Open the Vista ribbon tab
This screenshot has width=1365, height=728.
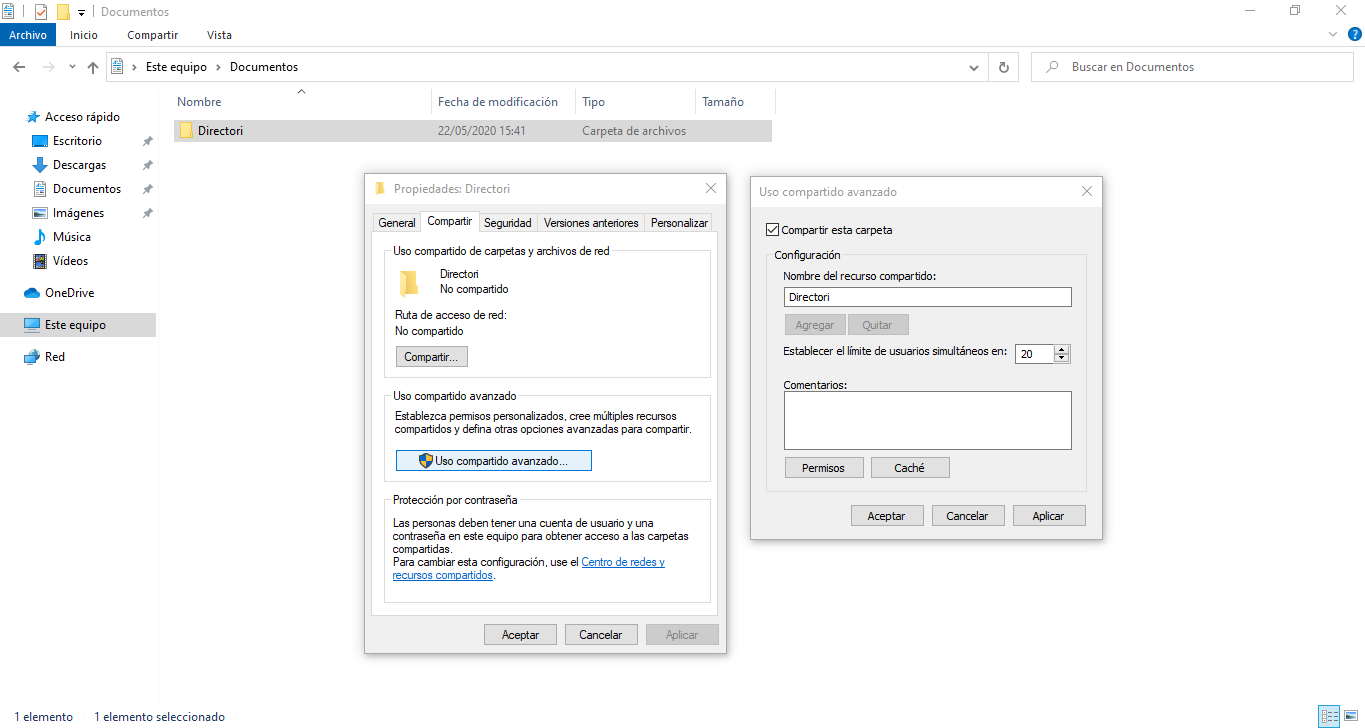pyautogui.click(x=219, y=35)
